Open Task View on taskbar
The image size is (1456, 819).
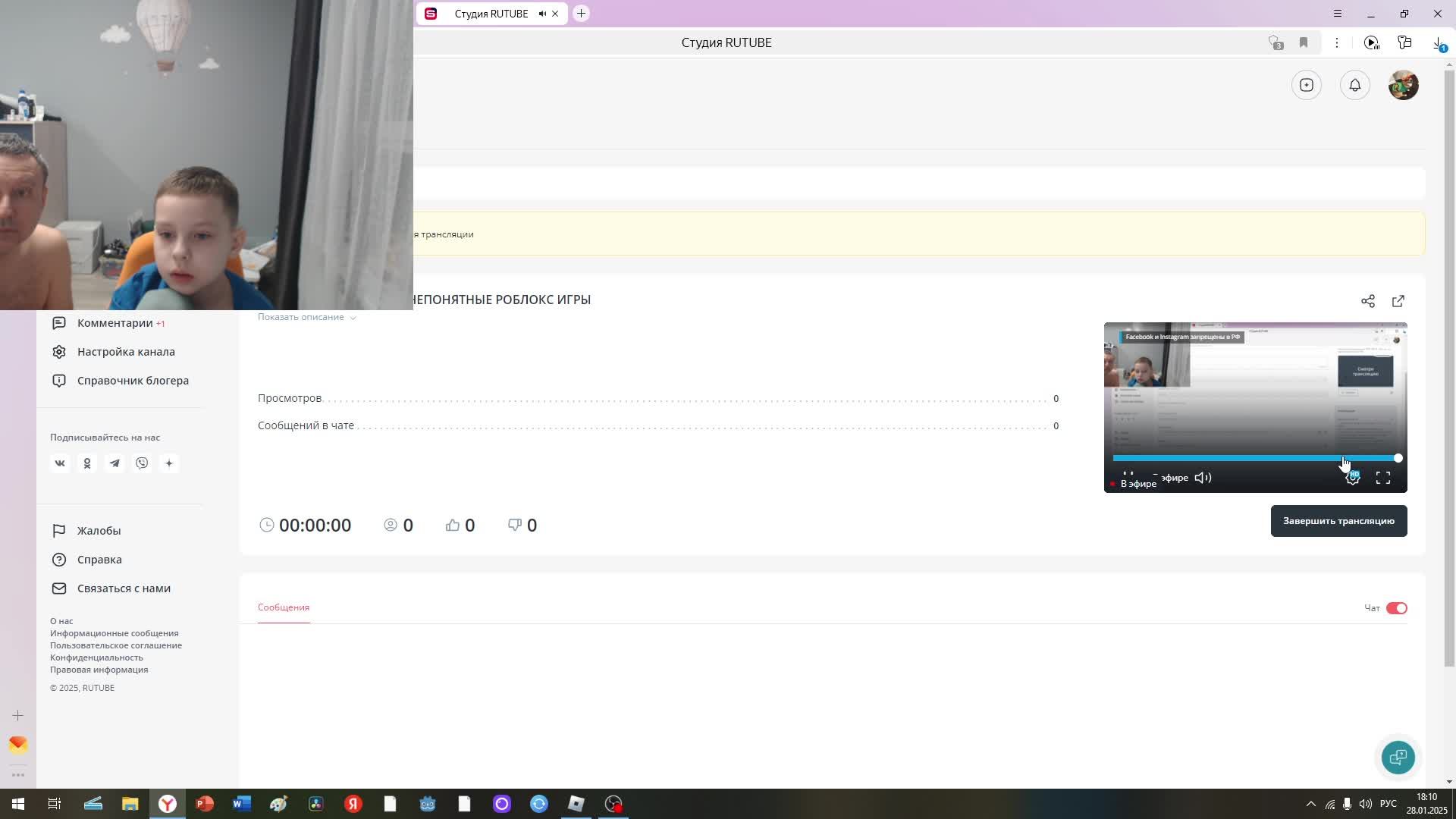pos(55,804)
